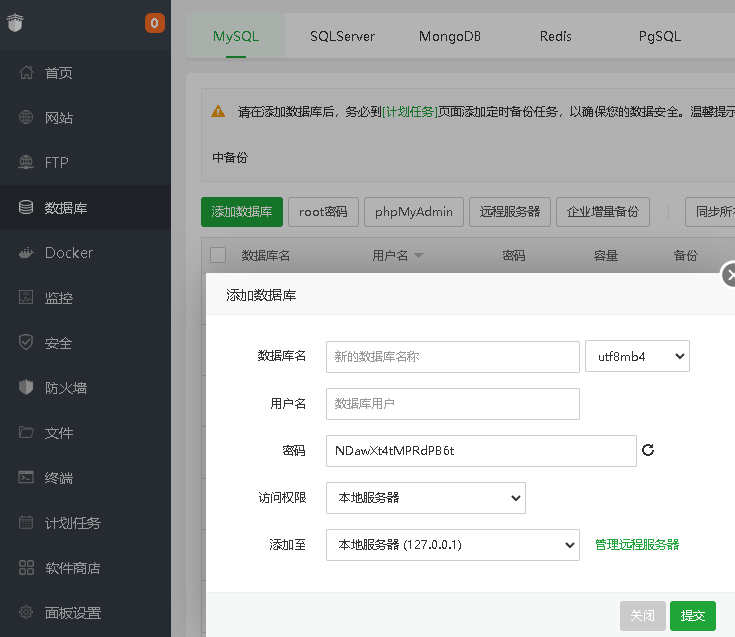Open the 添加至 server dropdown

click(x=453, y=545)
